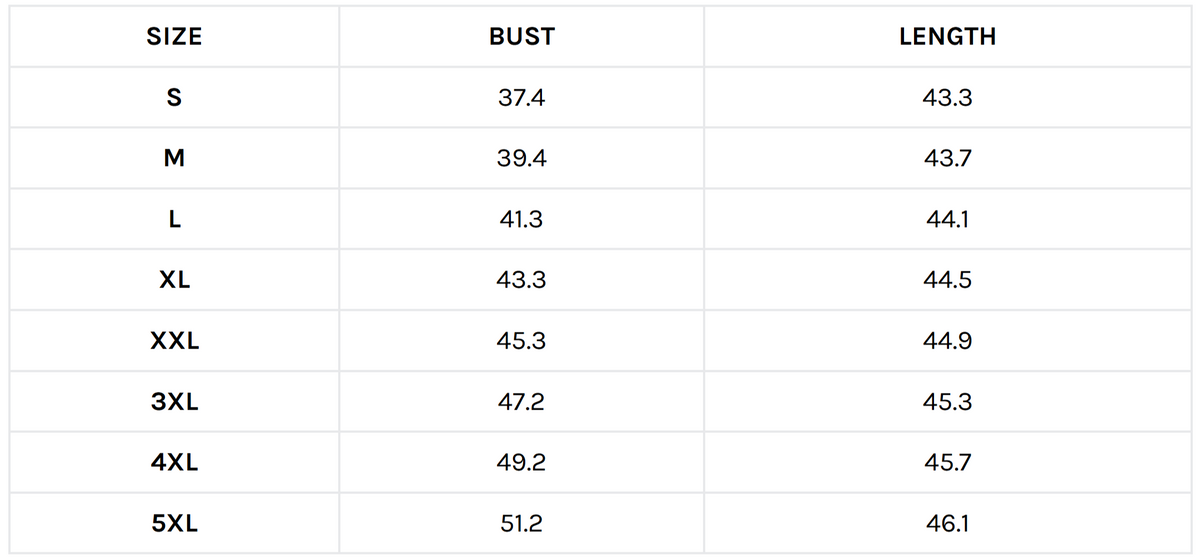Screen dimensions: 1200x559
Task: Click bust value 47.2
Action: [521, 403]
